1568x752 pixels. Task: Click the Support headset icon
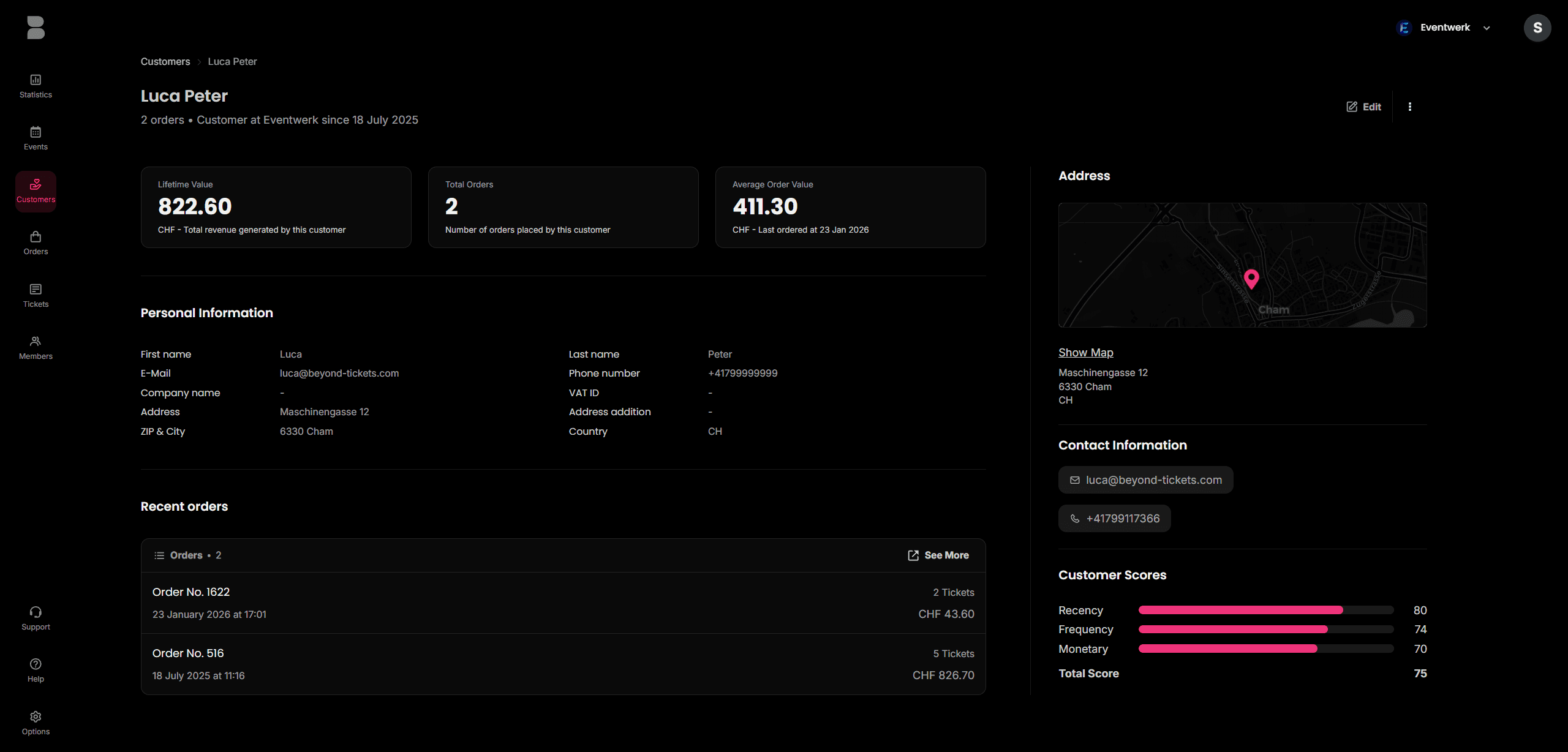tap(36, 612)
